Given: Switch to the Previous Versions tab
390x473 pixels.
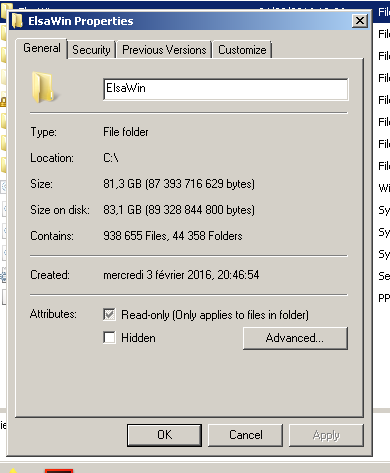Looking at the screenshot, I should [164, 50].
